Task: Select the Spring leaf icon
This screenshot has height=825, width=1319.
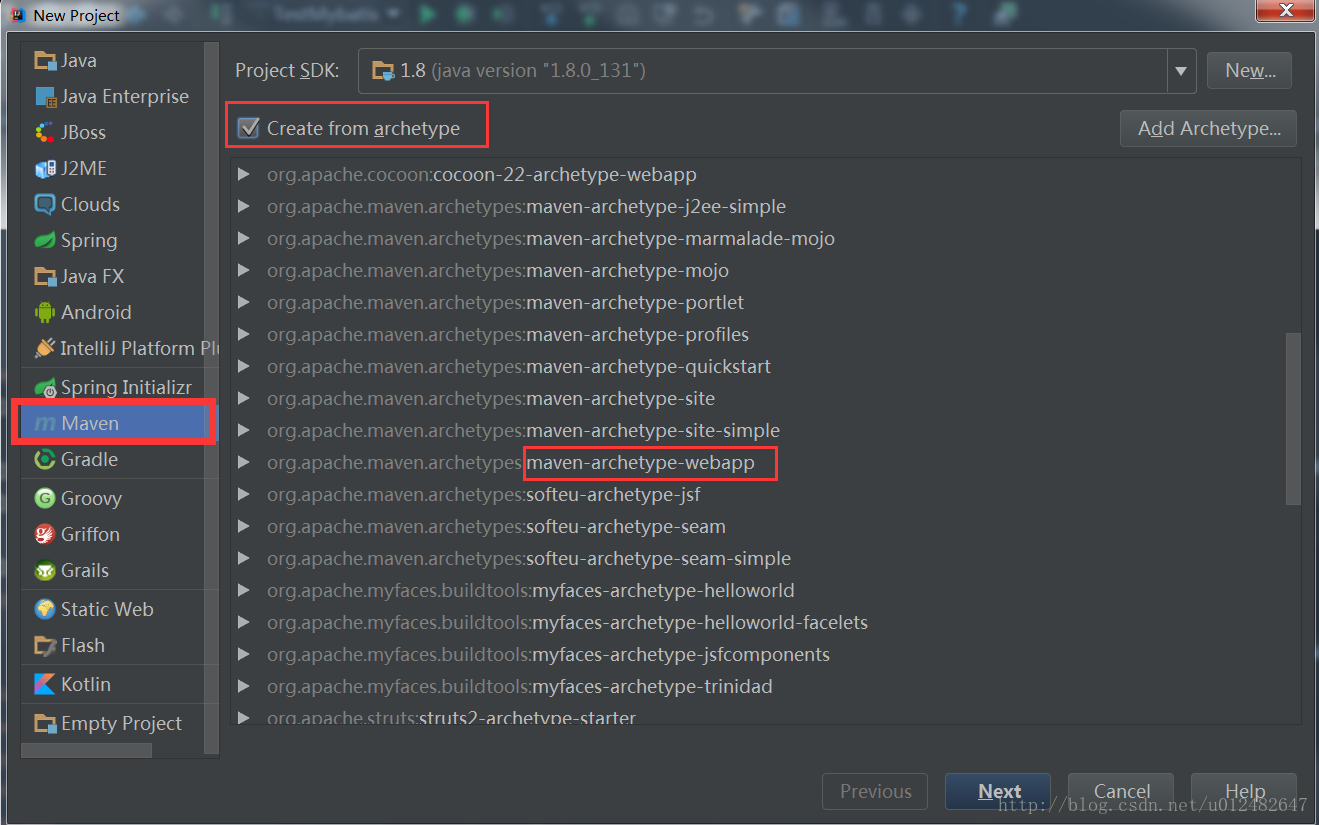Action: click(x=45, y=241)
